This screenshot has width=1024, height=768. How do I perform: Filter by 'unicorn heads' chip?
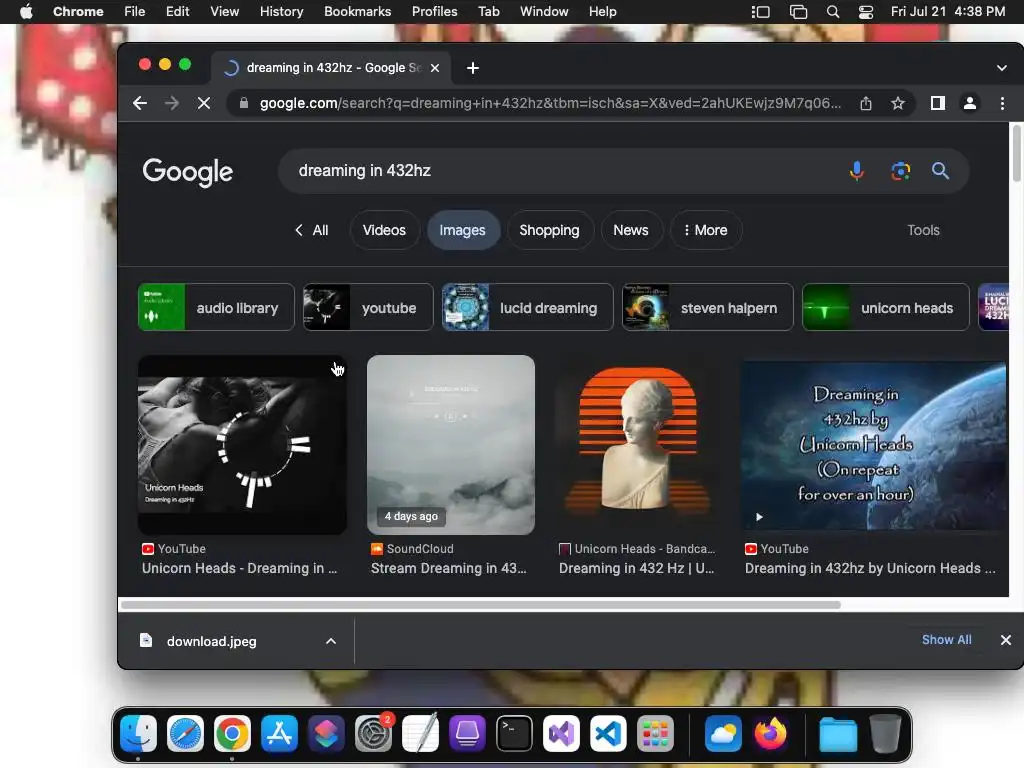[886, 308]
